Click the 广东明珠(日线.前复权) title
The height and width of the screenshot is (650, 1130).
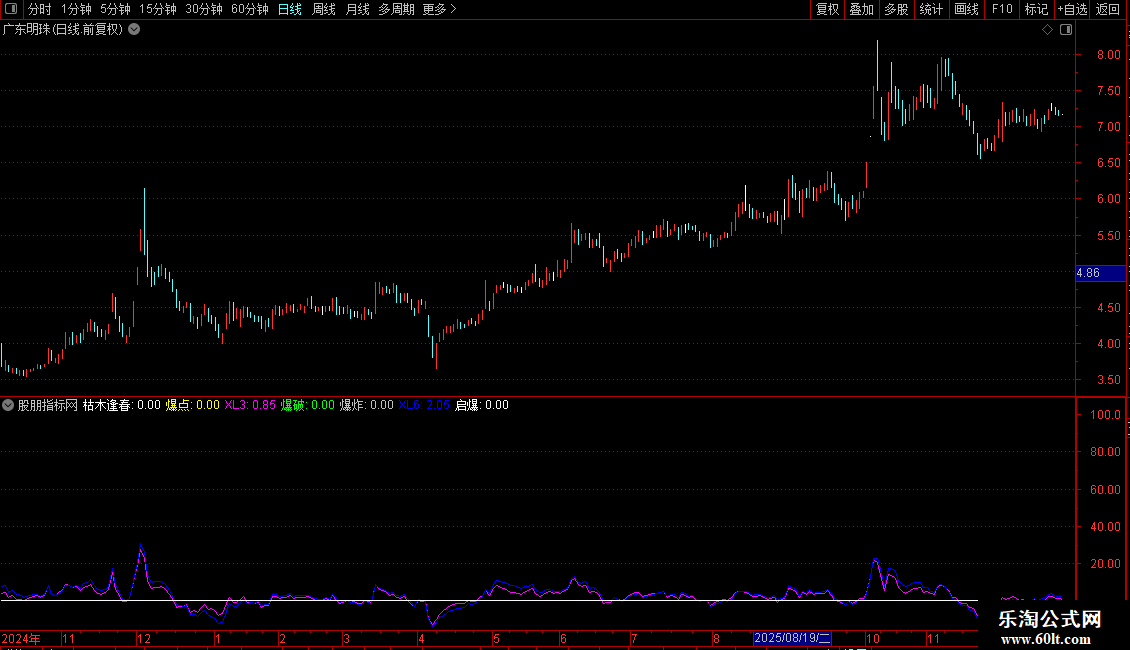click(63, 30)
